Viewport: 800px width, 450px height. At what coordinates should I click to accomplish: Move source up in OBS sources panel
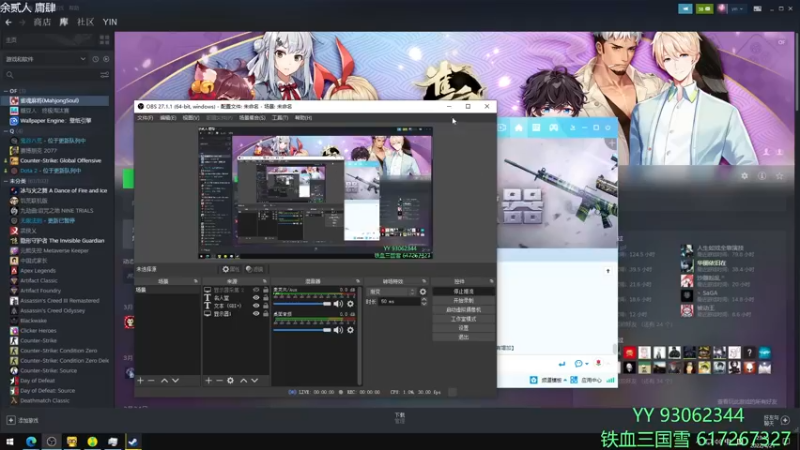(243, 381)
